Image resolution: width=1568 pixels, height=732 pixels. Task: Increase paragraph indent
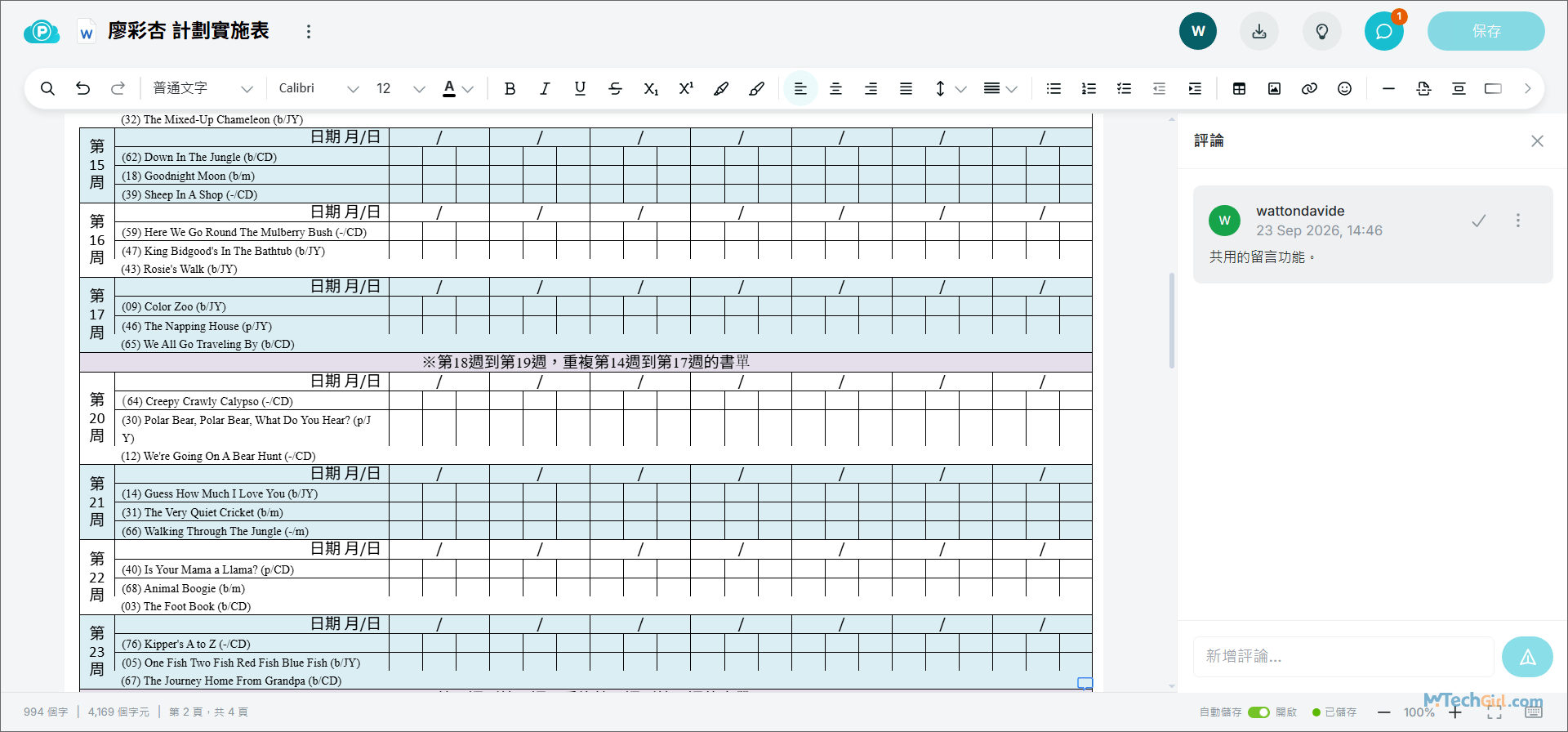click(x=1195, y=88)
